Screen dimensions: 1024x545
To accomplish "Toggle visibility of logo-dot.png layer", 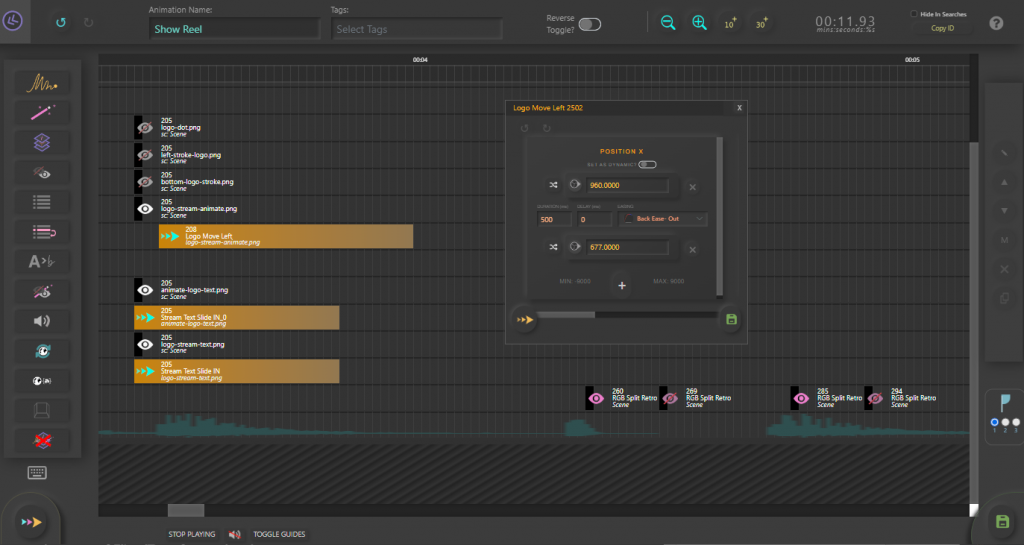I will click(x=145, y=128).
